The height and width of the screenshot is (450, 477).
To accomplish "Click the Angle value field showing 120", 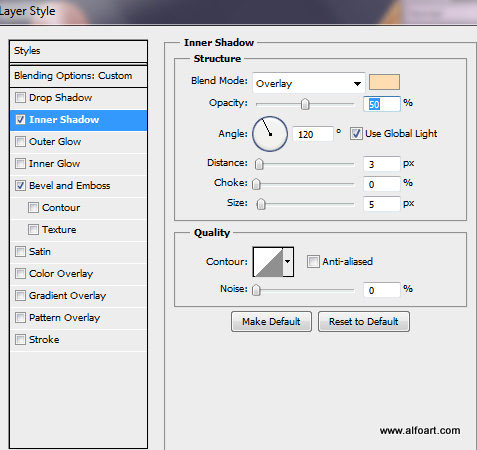I will 313,134.
